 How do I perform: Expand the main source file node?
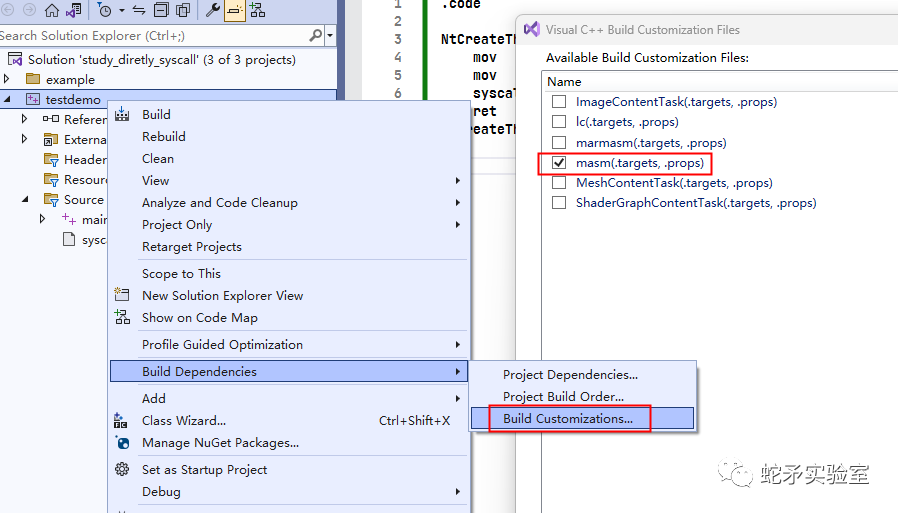[x=42, y=219]
